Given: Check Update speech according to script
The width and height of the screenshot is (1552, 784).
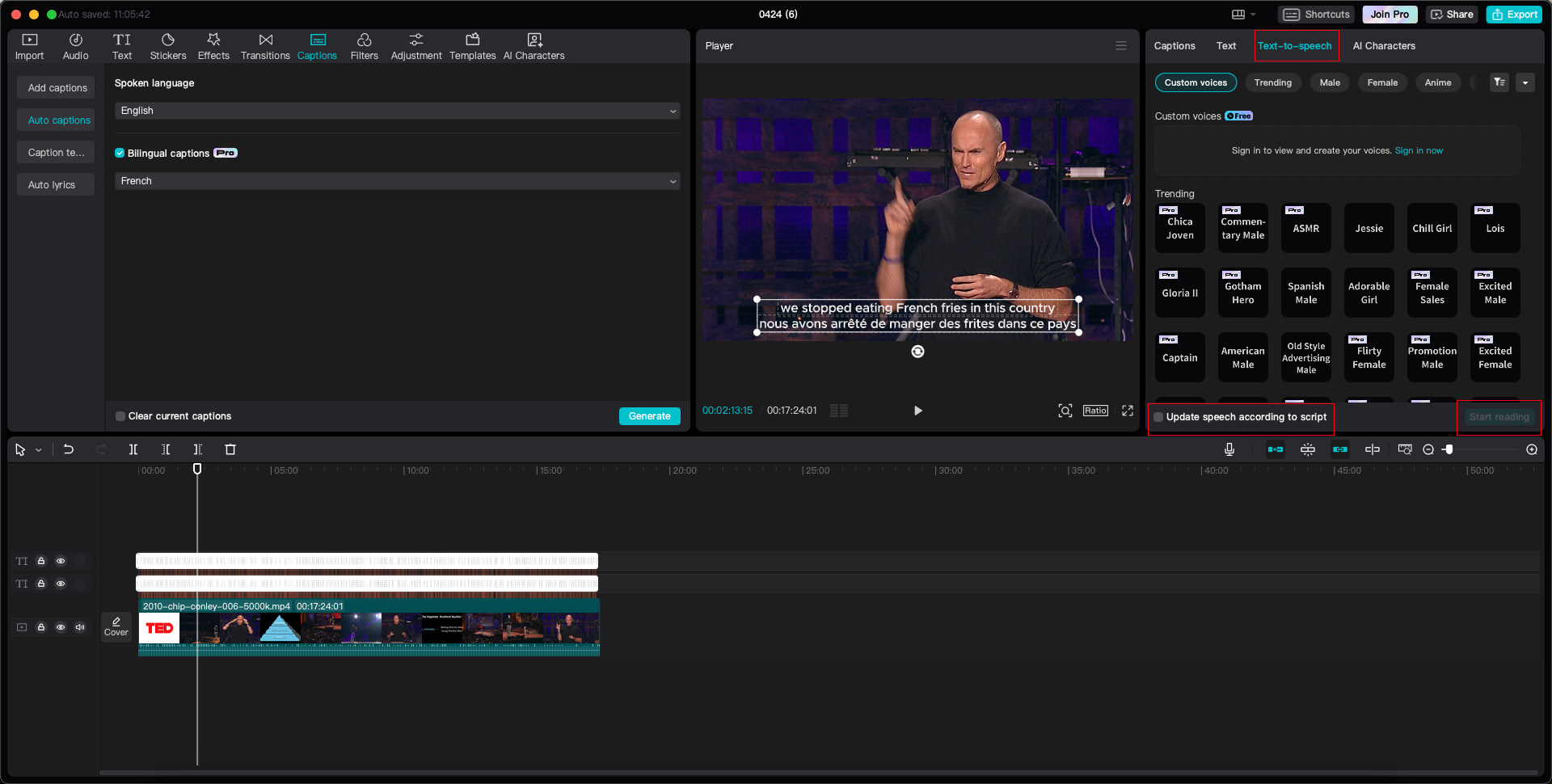Looking at the screenshot, I should [1158, 417].
